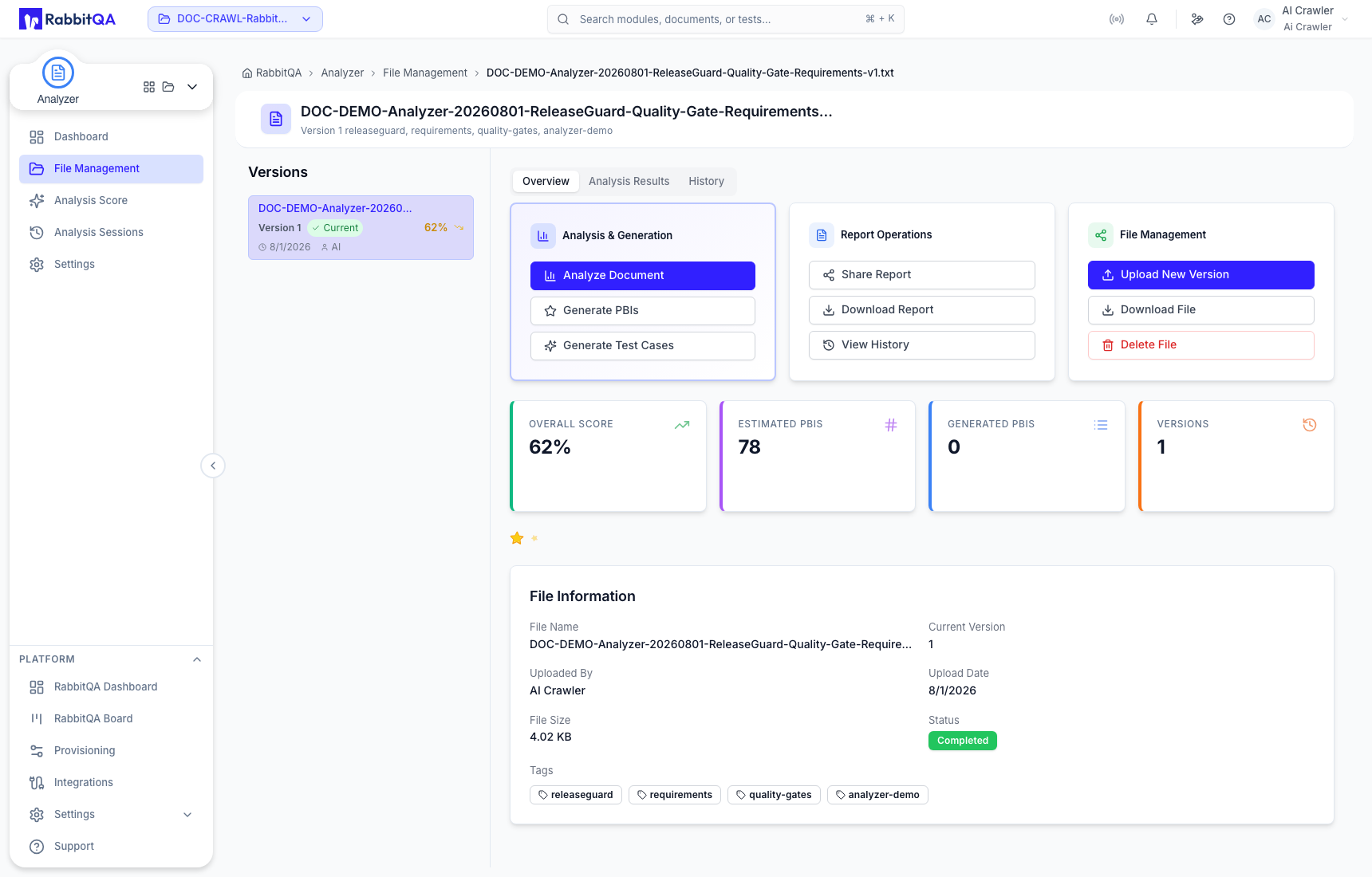The height and width of the screenshot is (877, 1372).
Task: Click Generate PBIs
Action: click(x=643, y=311)
